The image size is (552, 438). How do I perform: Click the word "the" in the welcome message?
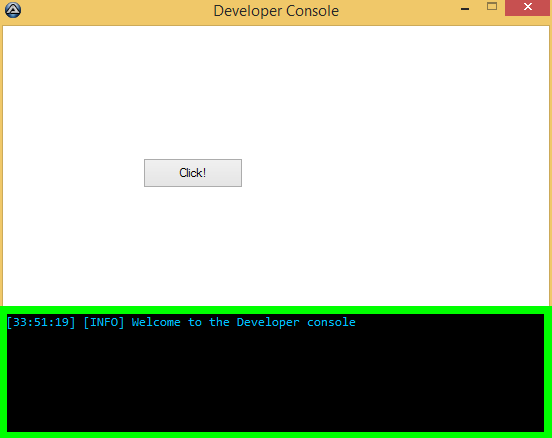(219, 323)
